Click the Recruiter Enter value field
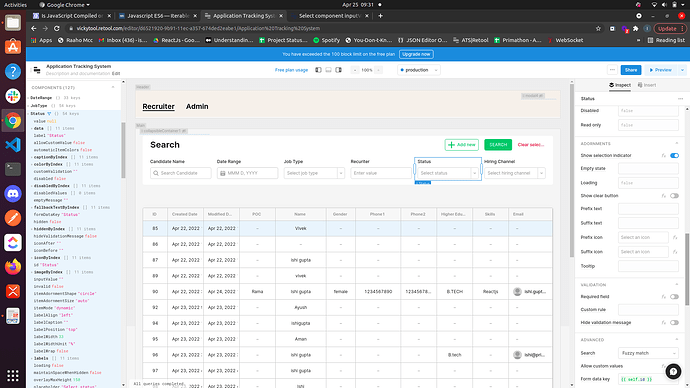Viewport: 690px width, 388px height. point(381,173)
